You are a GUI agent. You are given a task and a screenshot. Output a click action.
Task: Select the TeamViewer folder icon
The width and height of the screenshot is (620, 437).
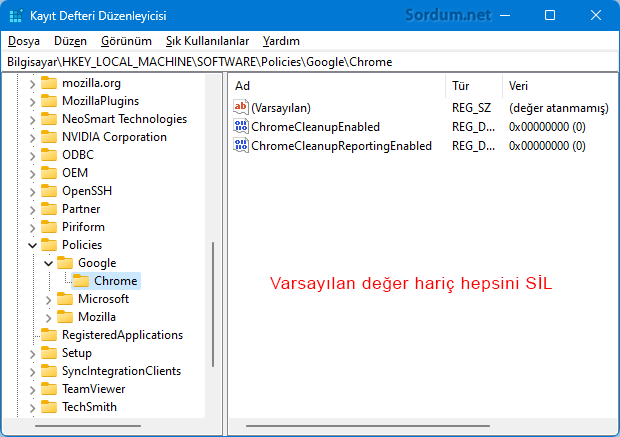(49, 389)
